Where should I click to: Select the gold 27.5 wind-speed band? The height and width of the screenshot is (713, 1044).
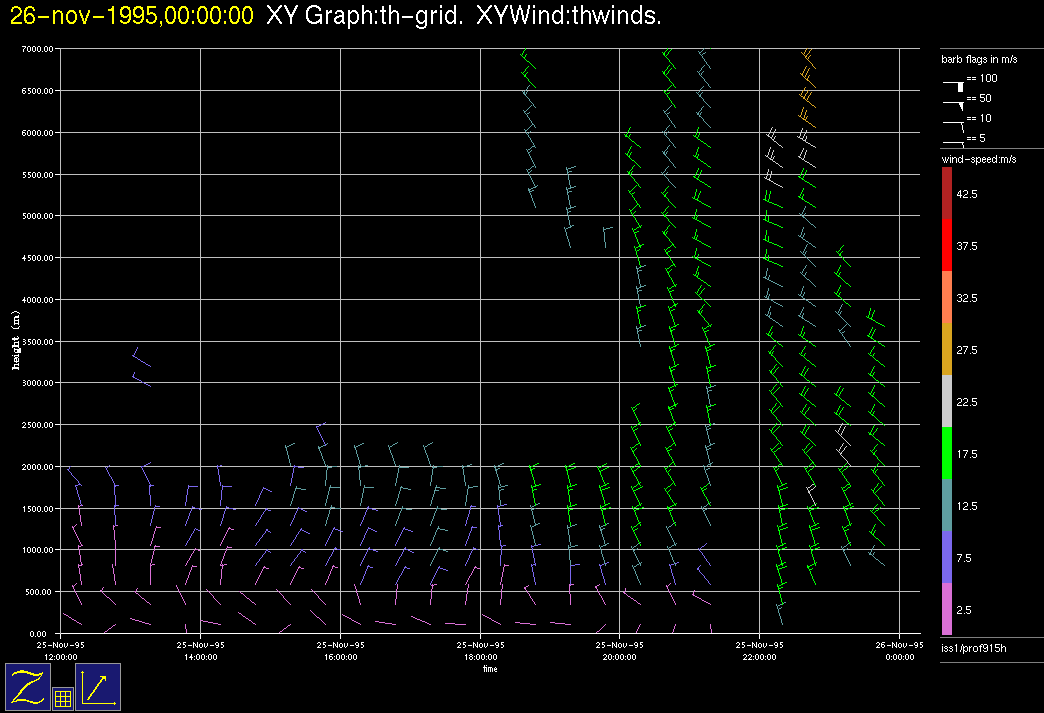click(947, 349)
